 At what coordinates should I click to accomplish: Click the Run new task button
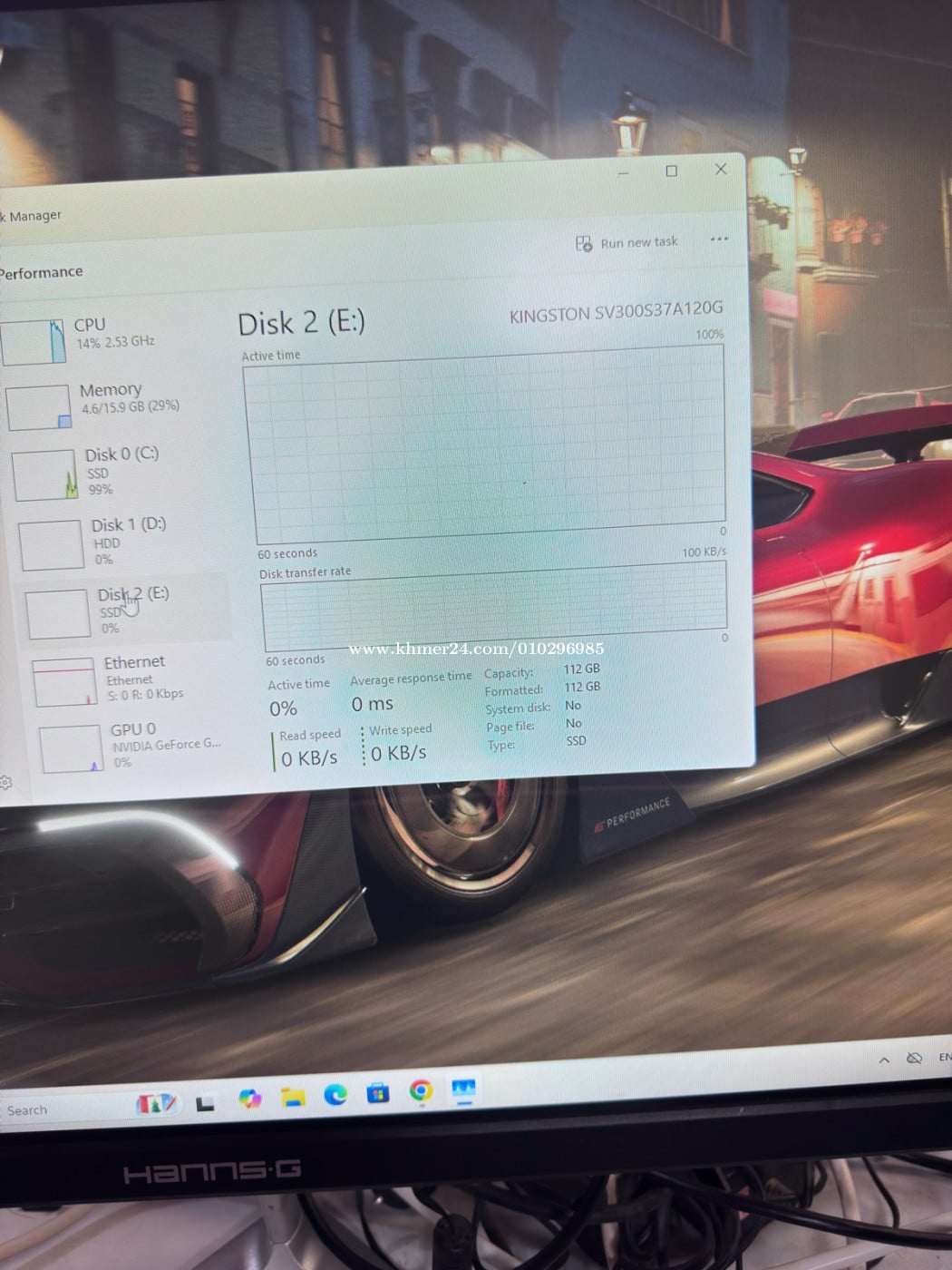(627, 243)
